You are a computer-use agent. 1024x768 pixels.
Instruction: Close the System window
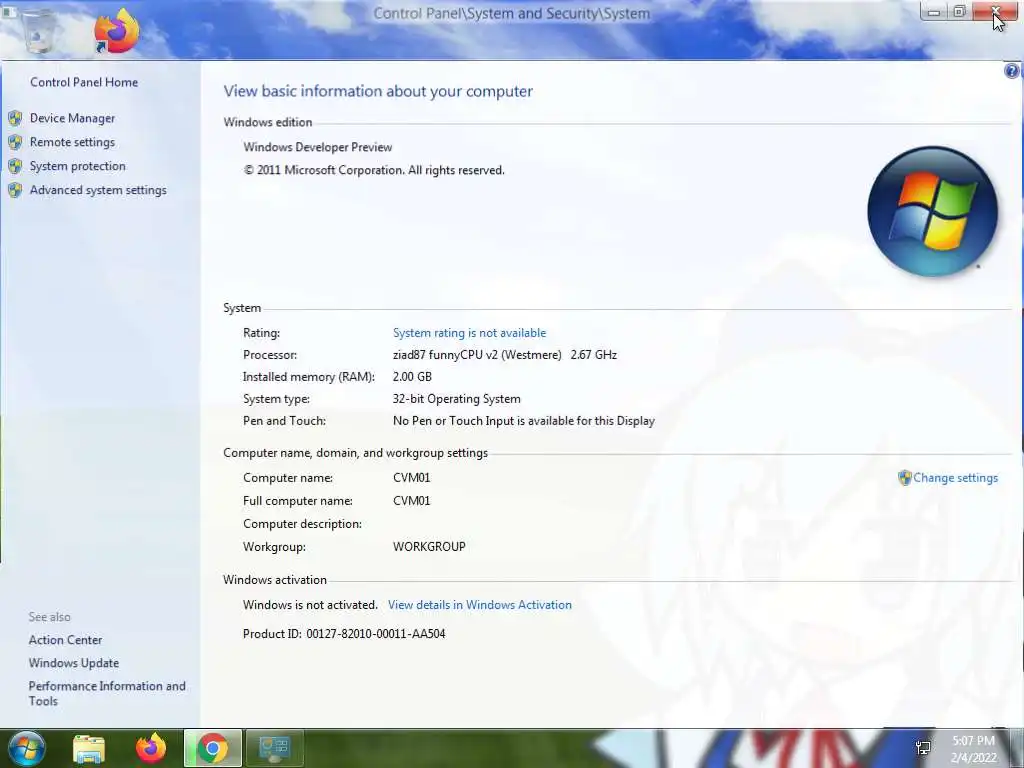coord(995,12)
